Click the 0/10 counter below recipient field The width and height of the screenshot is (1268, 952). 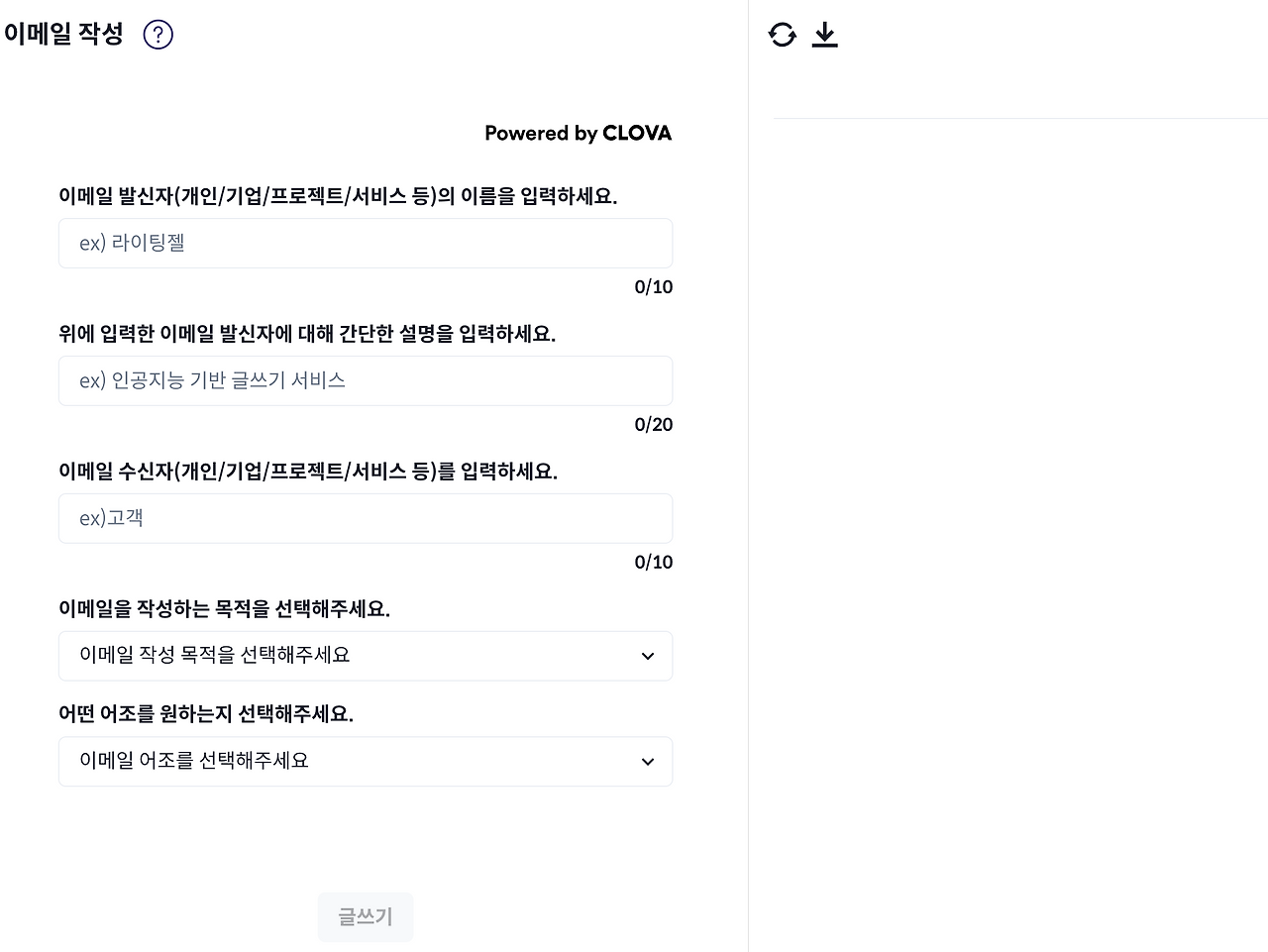[653, 562]
